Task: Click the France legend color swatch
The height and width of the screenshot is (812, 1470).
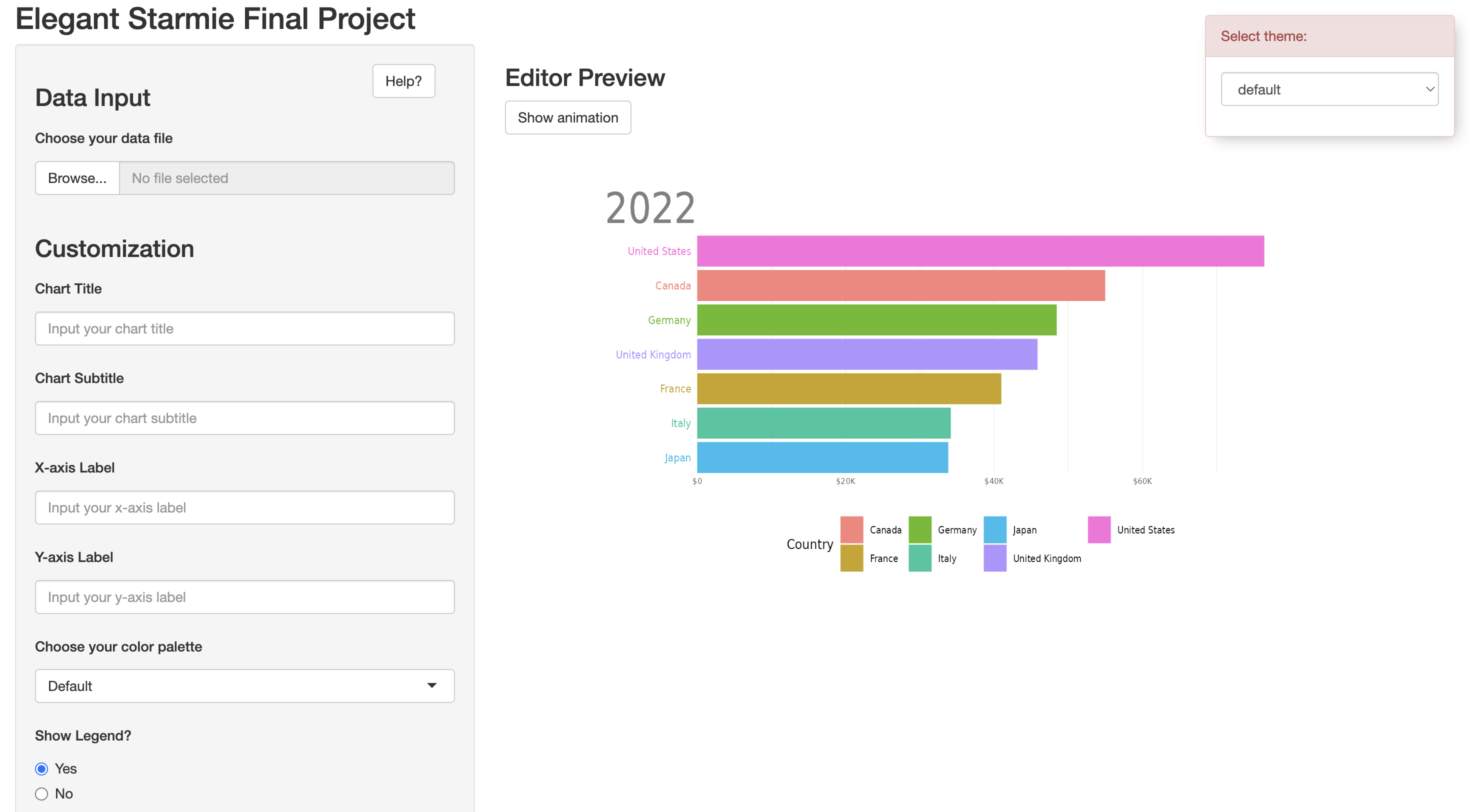Action: 851,558
